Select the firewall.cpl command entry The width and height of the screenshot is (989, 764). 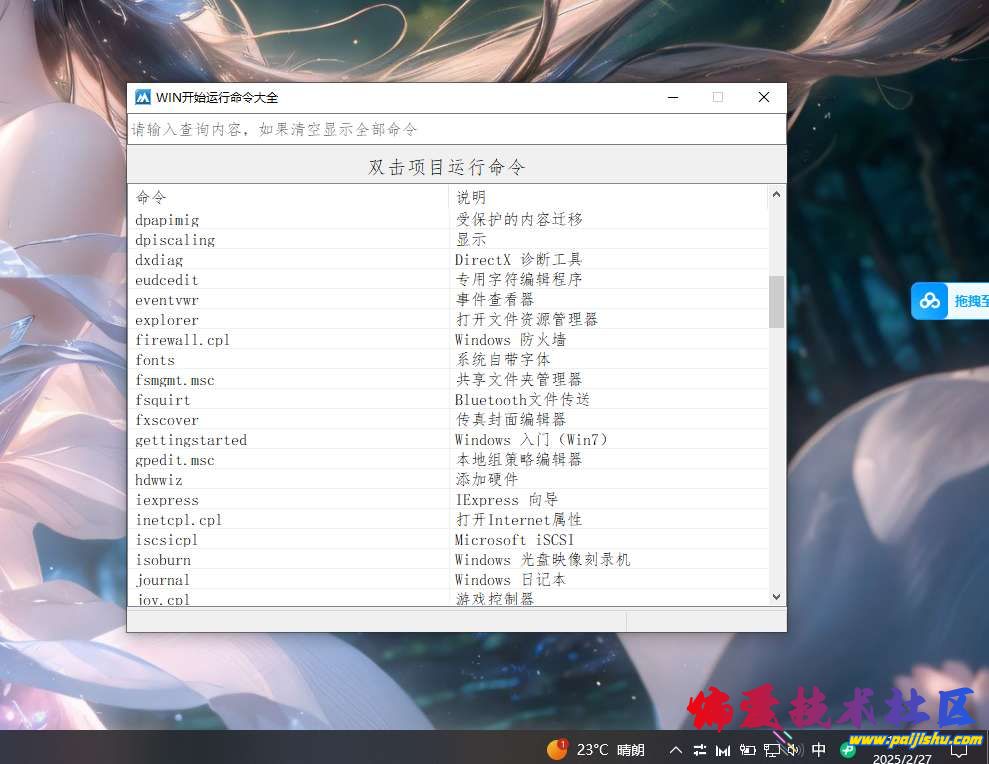pyautogui.click(x=183, y=340)
